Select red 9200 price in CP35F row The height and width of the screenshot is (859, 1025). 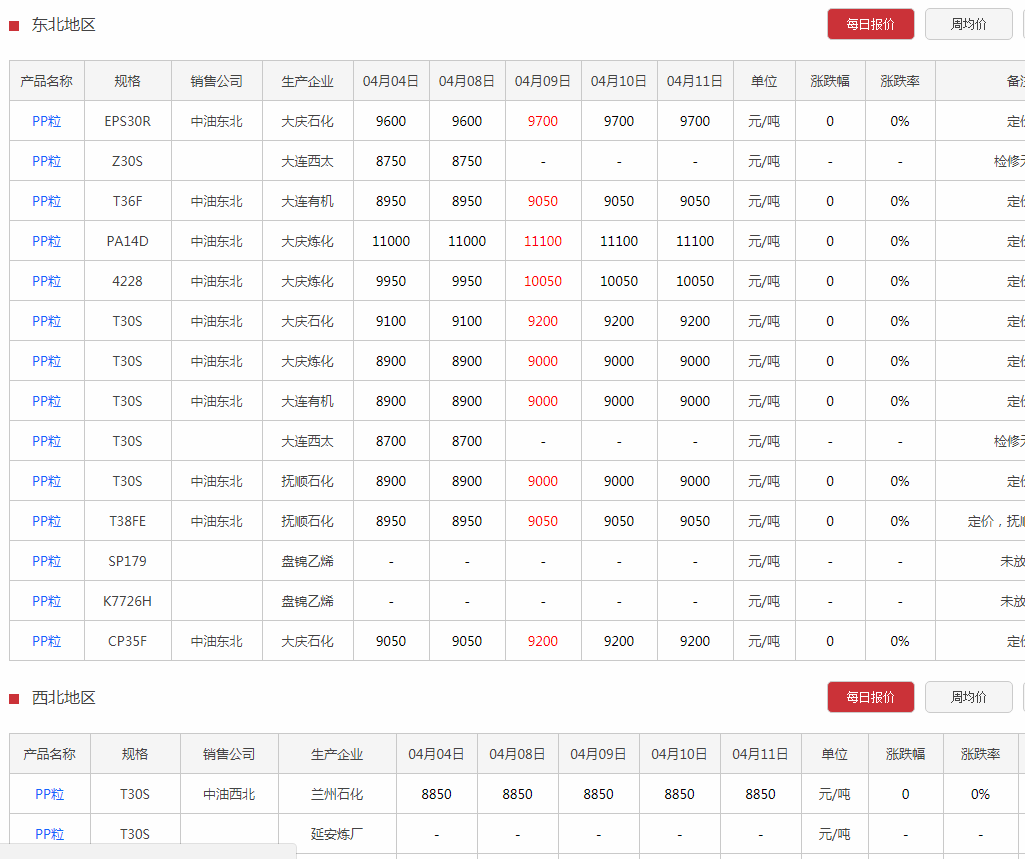(543, 641)
